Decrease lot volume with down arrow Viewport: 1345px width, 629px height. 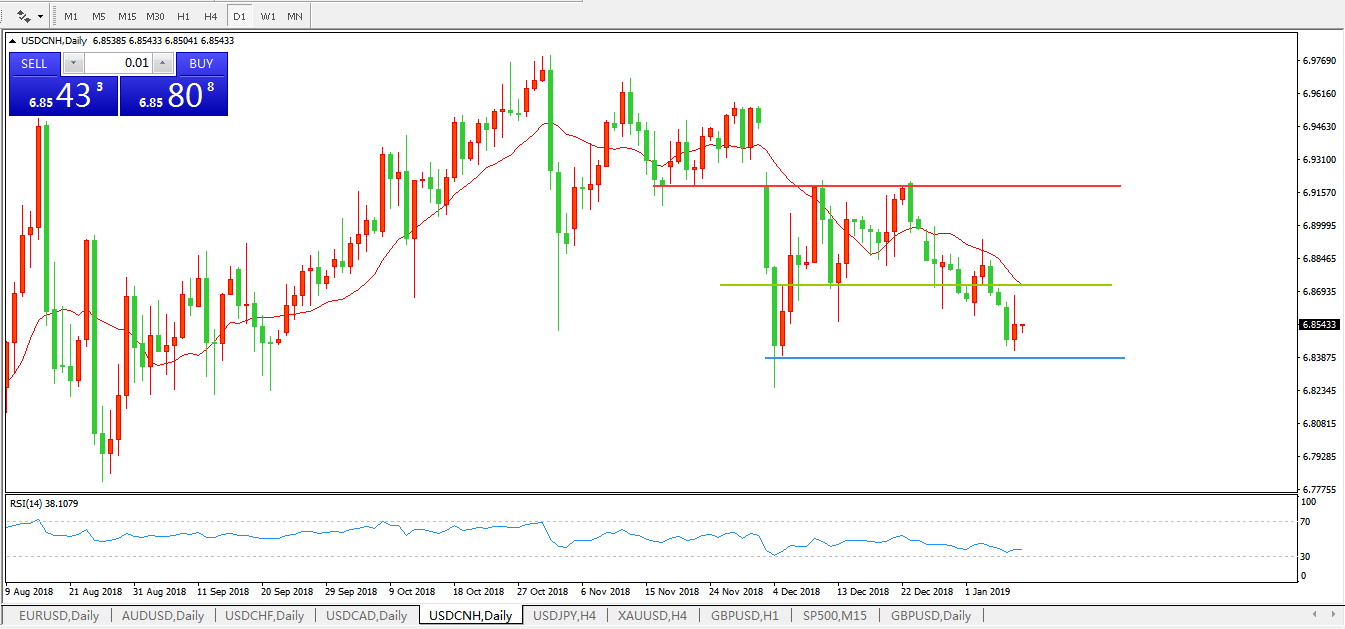click(x=74, y=63)
